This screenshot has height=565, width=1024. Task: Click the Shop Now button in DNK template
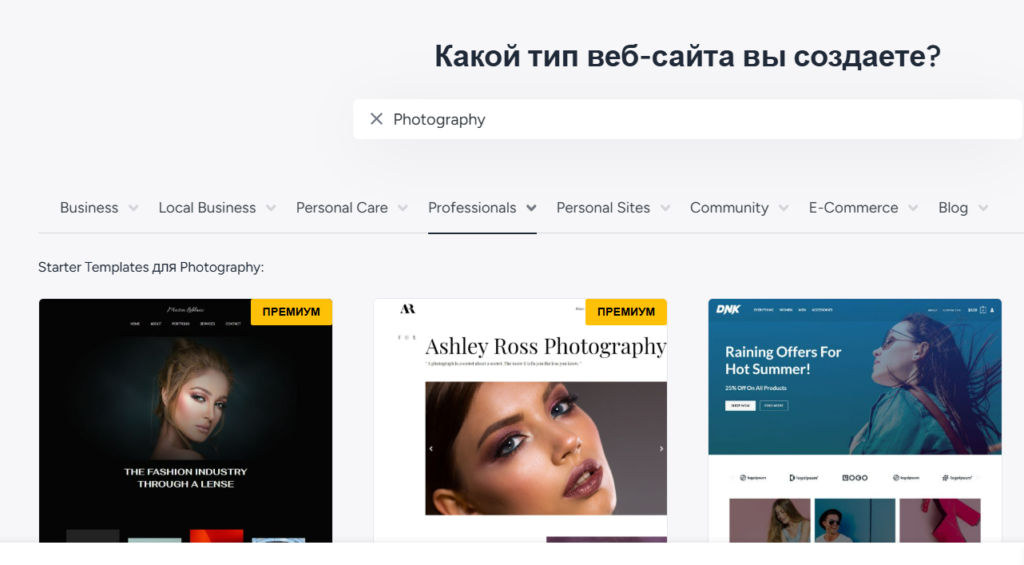click(x=740, y=405)
